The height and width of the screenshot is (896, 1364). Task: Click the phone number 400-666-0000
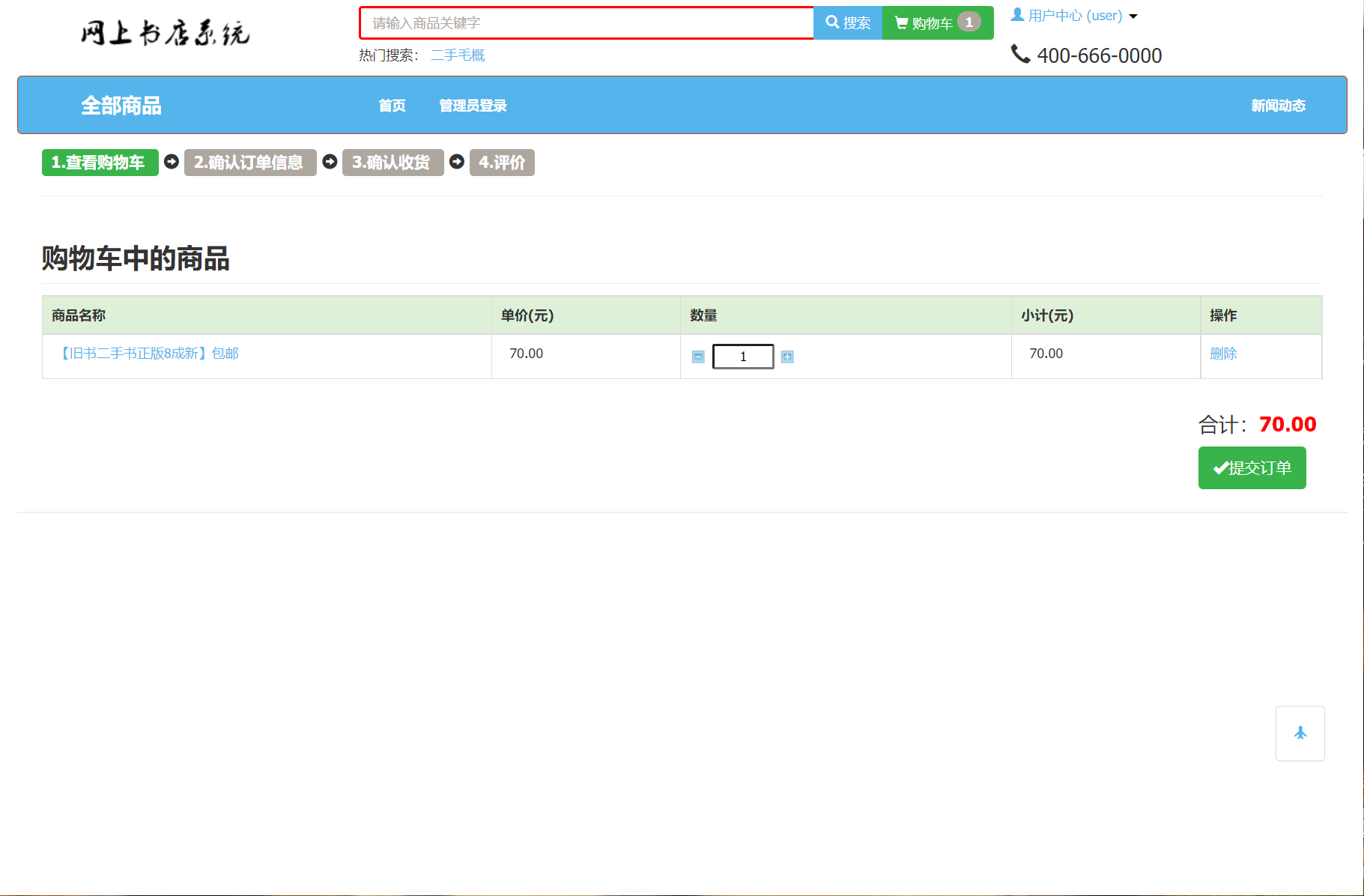[x=1100, y=55]
